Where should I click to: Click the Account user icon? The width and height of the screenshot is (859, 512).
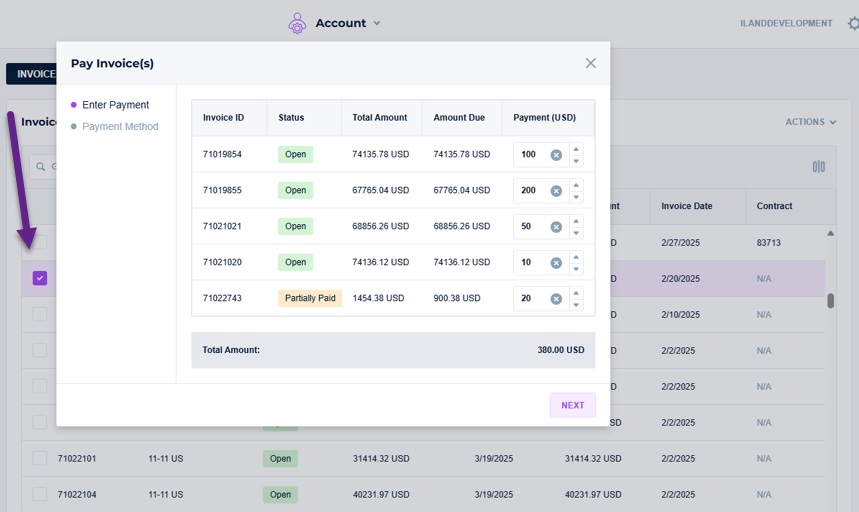tap(297, 24)
